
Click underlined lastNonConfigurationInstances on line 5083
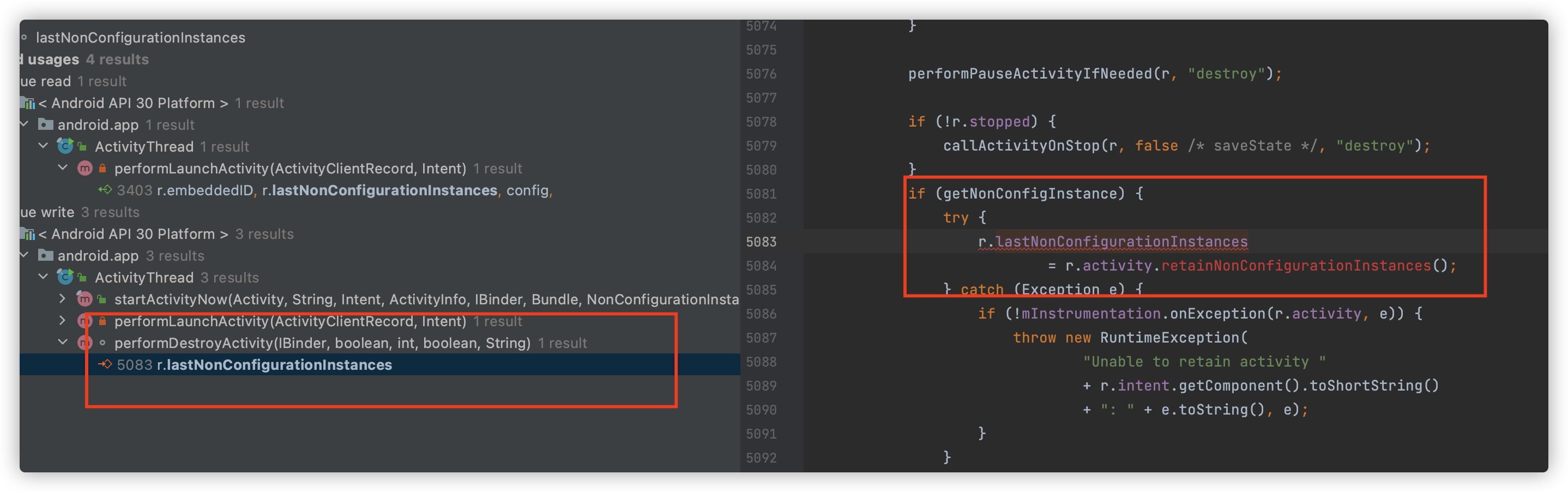click(1121, 242)
